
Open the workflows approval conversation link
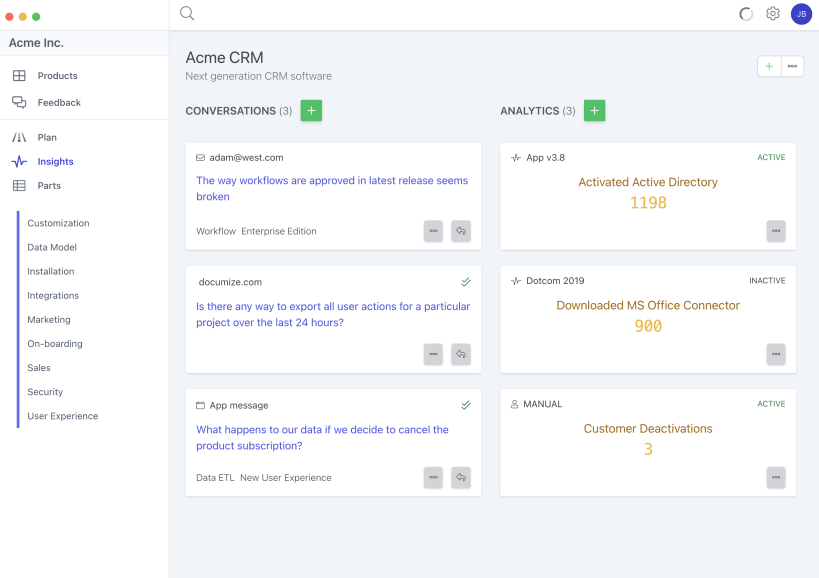tap(332, 189)
